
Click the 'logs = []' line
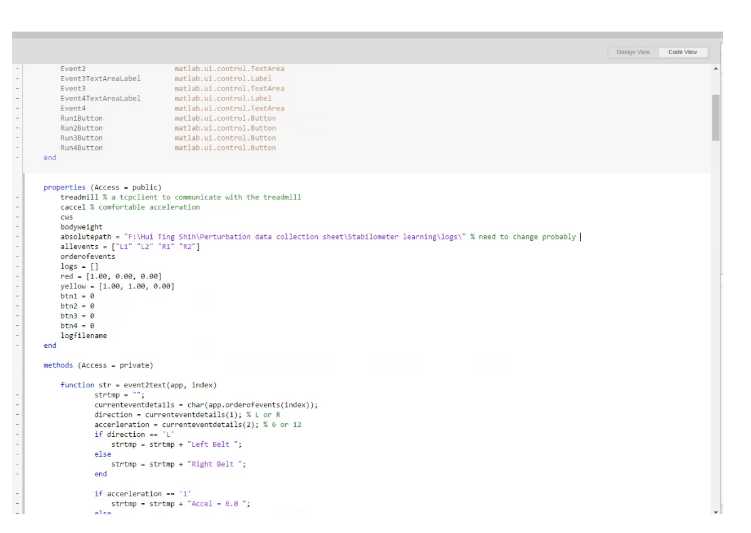point(79,266)
